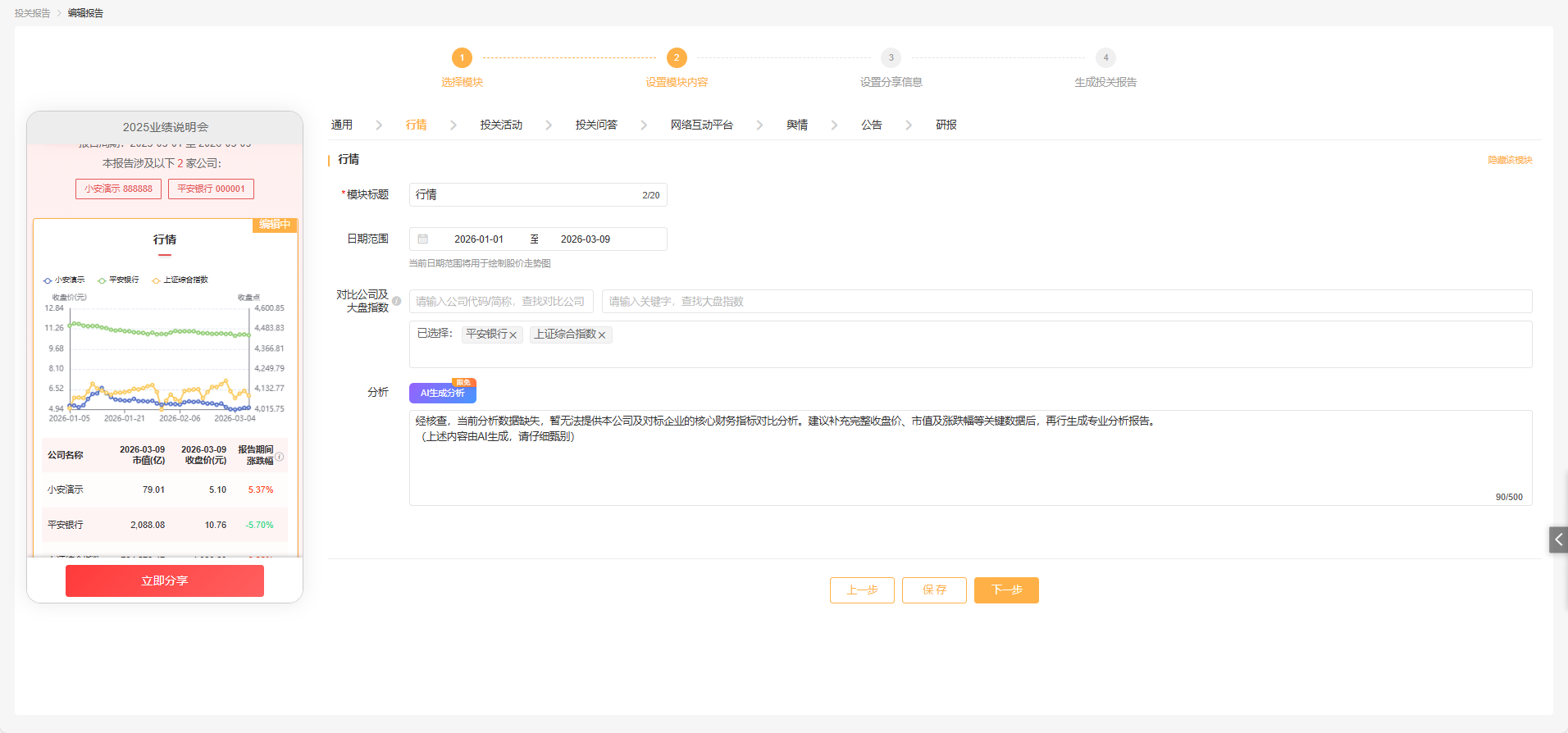Screen dimensions: 1568x733
Task: Click the start date 2026-01-01 field
Action: click(479, 239)
